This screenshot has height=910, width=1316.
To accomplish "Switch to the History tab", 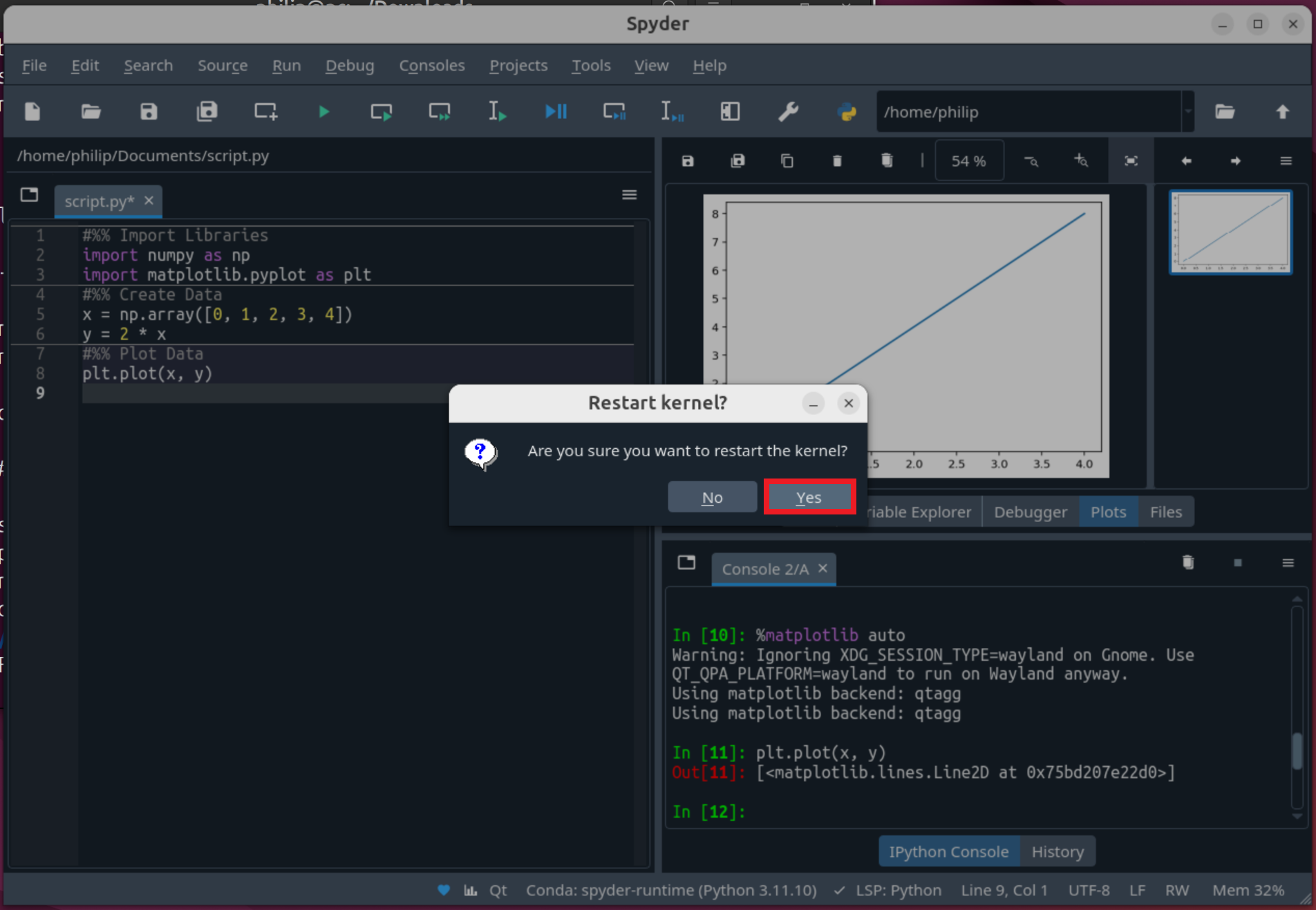I will click(x=1057, y=852).
